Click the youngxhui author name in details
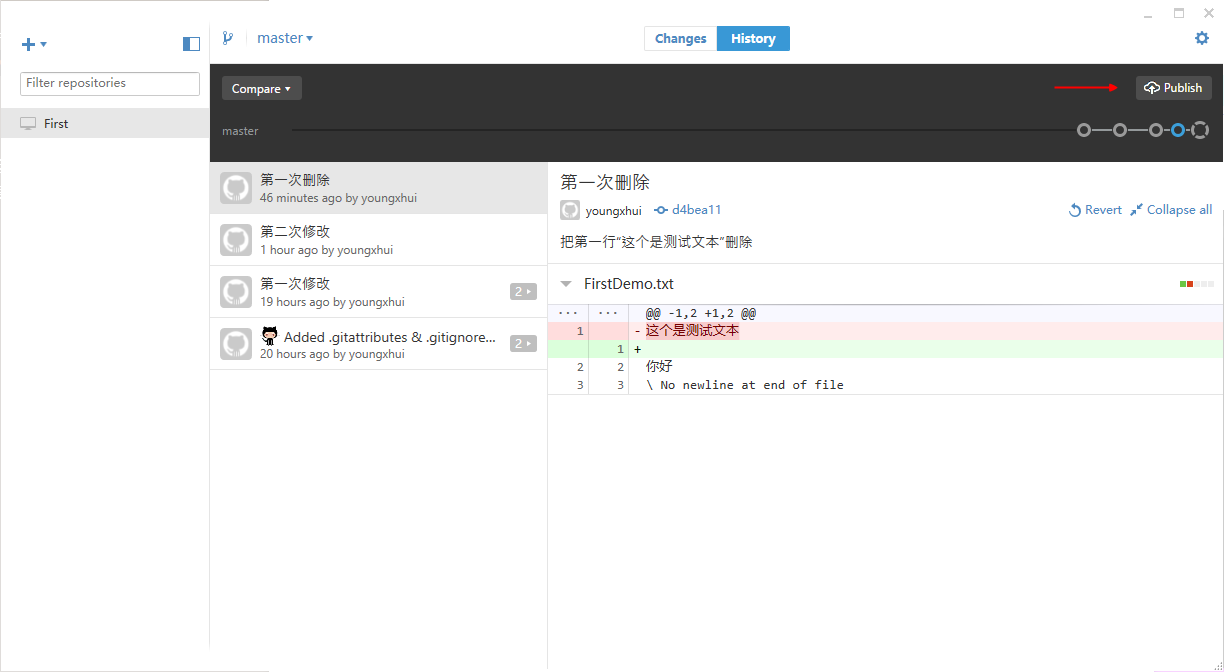Screen dimensions: 1224x672 tap(614, 210)
